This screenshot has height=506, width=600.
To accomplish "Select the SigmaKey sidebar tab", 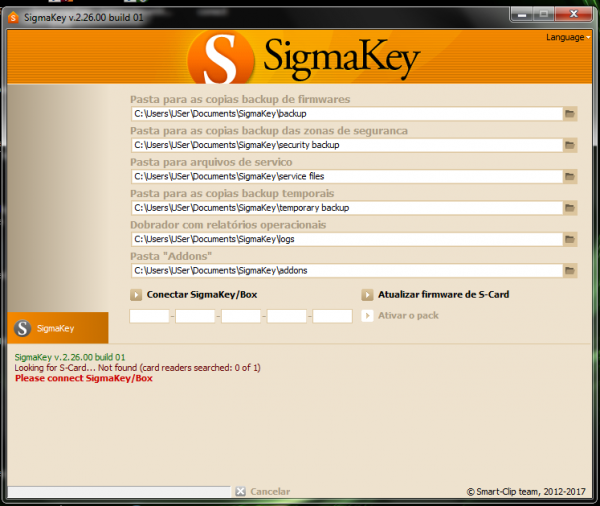I will 58,328.
